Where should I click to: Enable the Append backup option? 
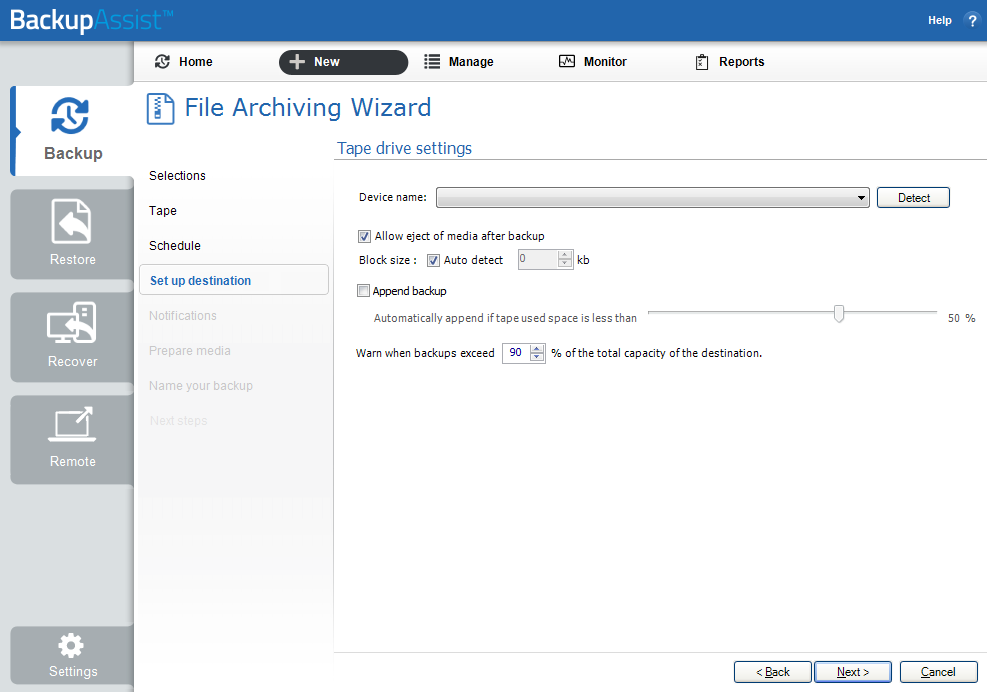[x=365, y=290]
